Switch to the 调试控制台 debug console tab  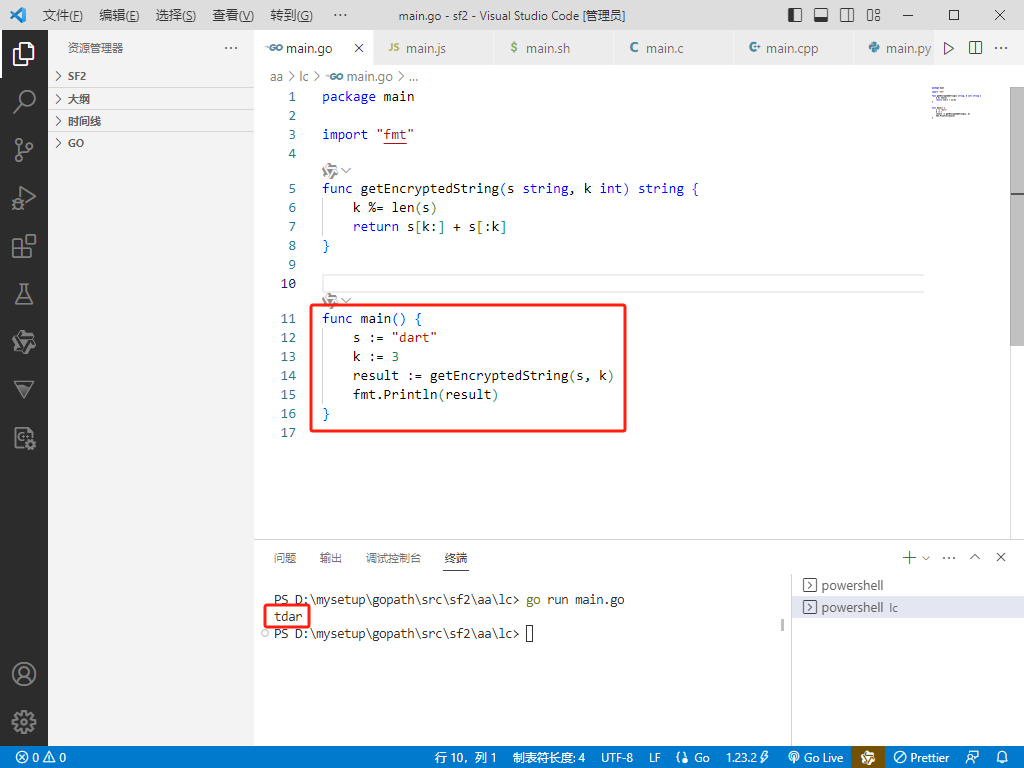pos(393,558)
